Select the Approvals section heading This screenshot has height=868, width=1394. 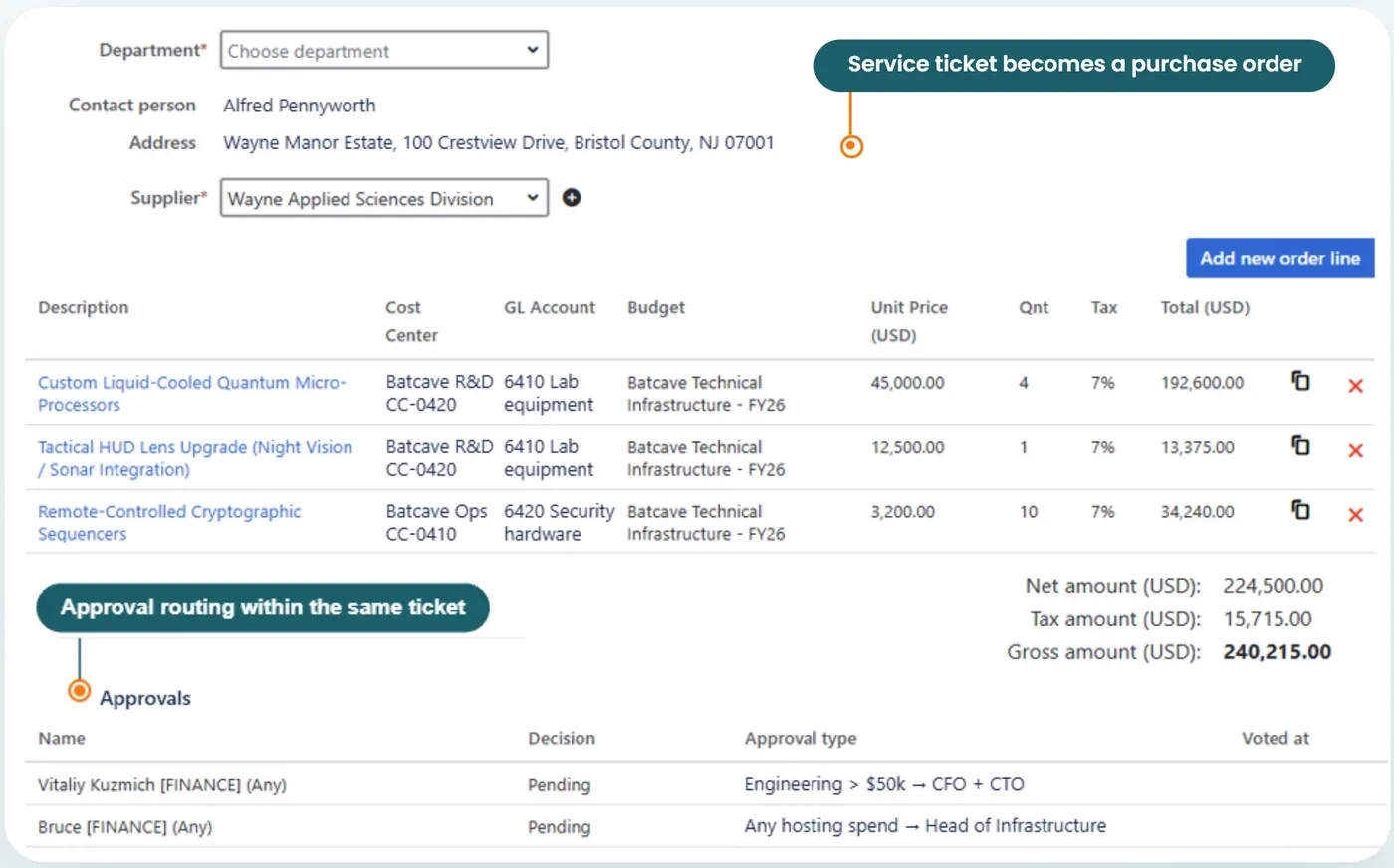(x=145, y=698)
